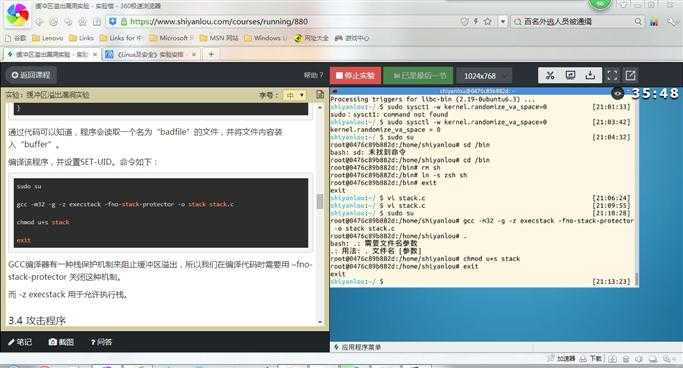This screenshot has width=683, height=368.
Task: Click the colorful chart icon beside search box
Action: point(654,22)
